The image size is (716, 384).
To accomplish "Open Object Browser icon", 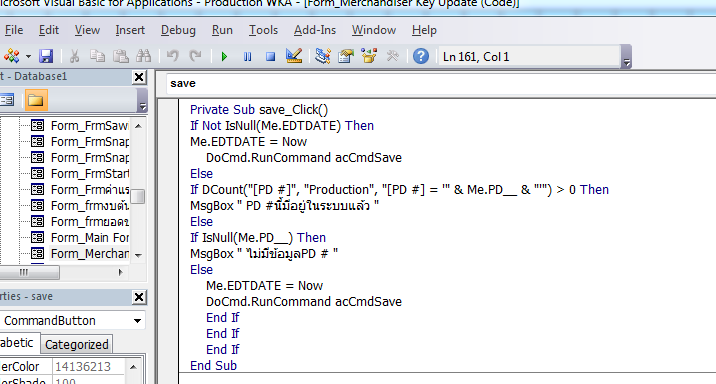I will click(369, 57).
